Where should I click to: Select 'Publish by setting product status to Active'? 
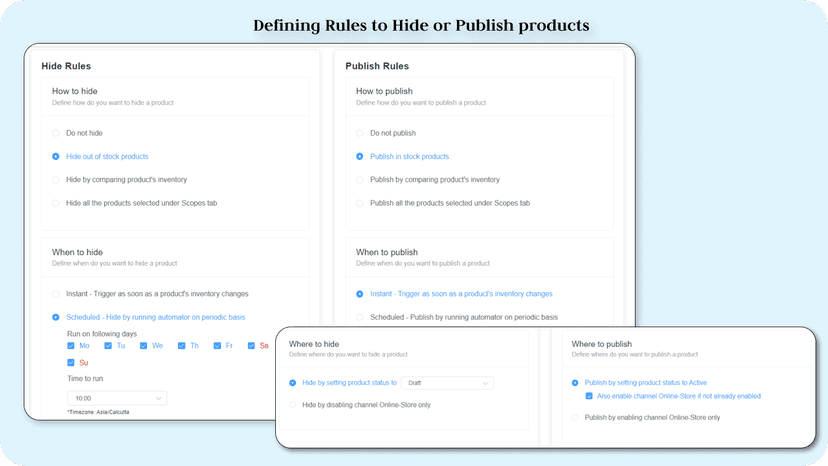pyautogui.click(x=575, y=383)
